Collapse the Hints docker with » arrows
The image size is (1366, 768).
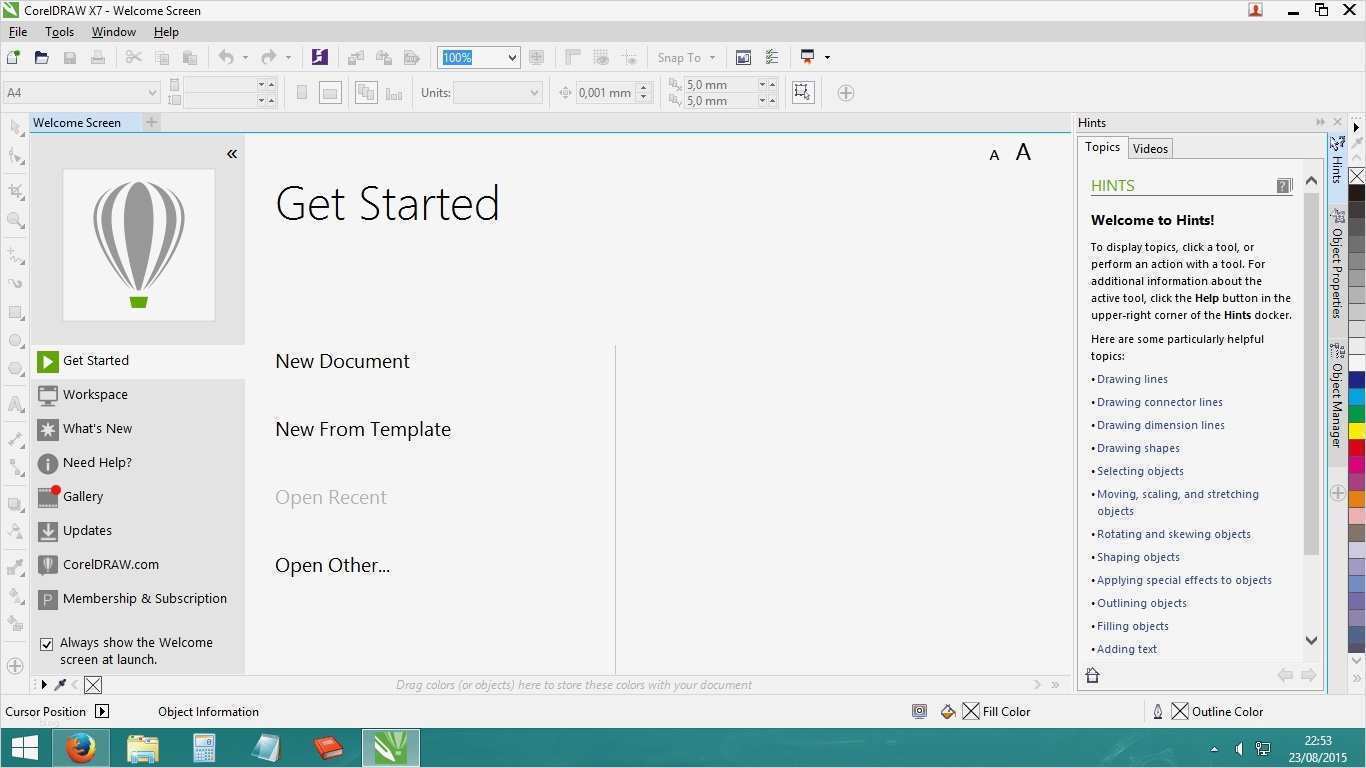[1320, 122]
